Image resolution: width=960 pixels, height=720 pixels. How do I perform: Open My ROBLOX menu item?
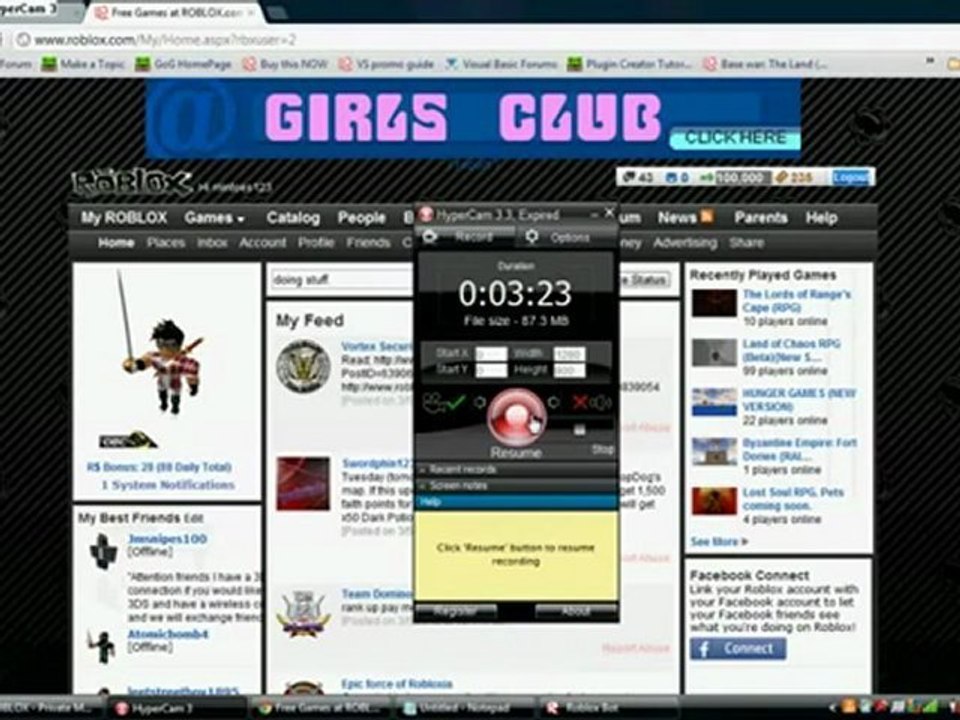124,218
